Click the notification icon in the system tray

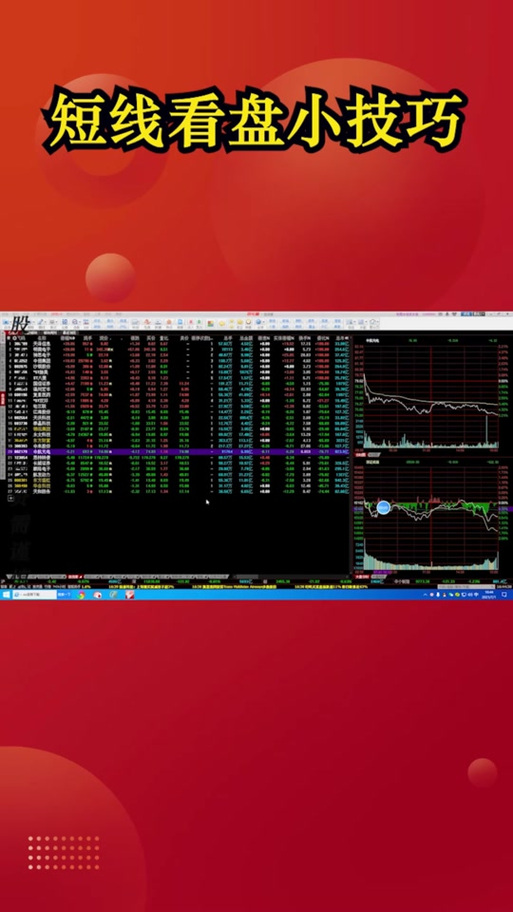[x=504, y=594]
